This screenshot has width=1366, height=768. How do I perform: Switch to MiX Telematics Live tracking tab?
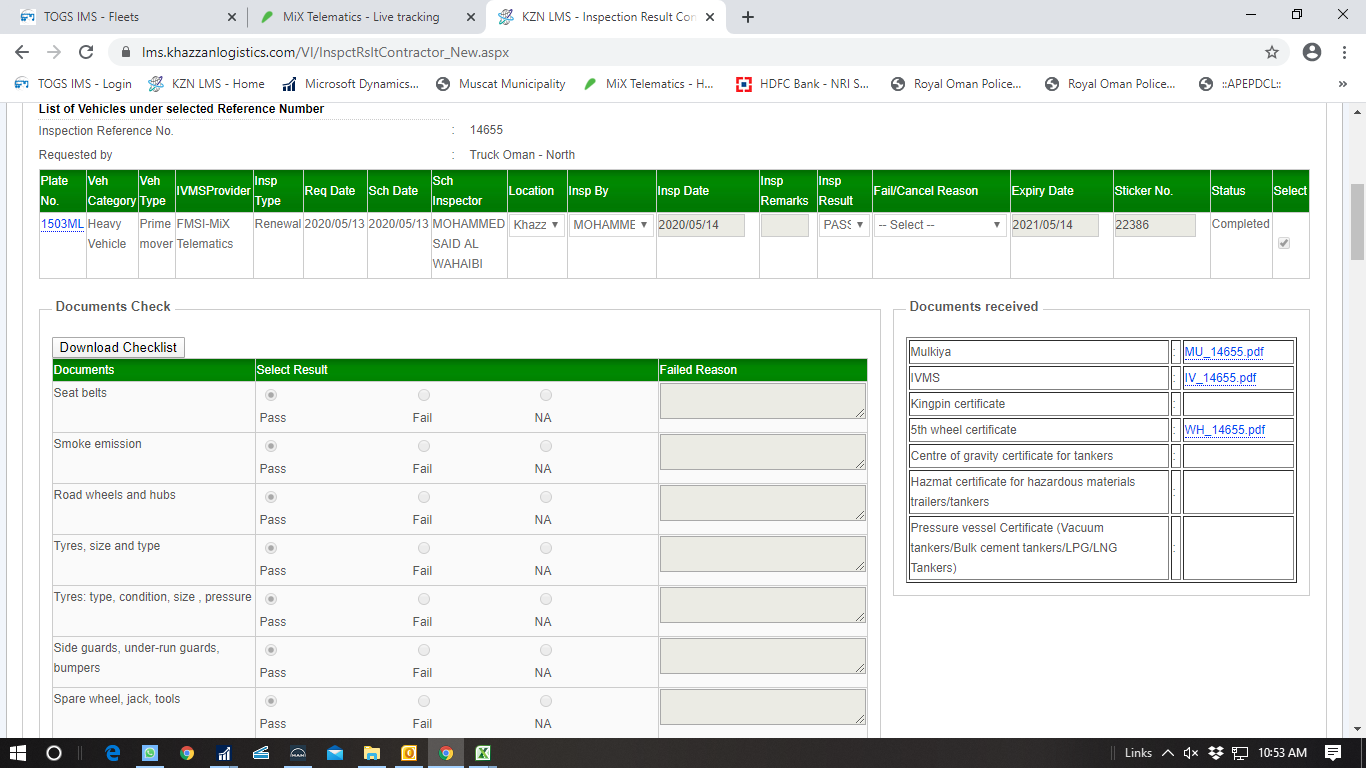click(360, 17)
